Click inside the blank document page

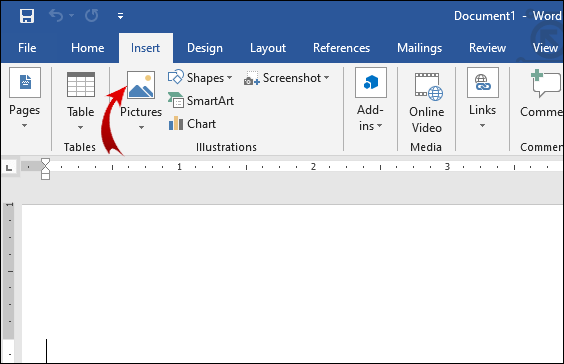(292, 283)
